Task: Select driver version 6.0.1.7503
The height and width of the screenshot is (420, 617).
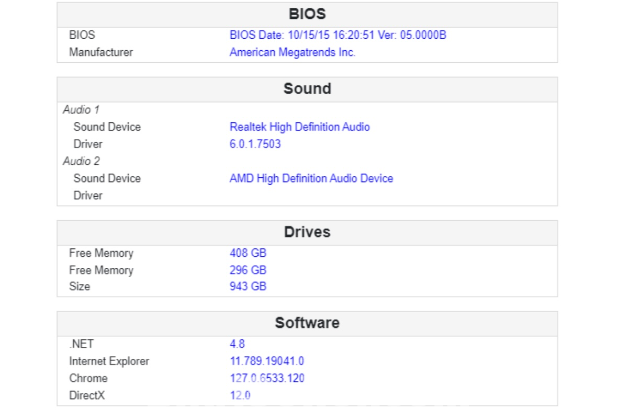Action: pyautogui.click(x=255, y=144)
